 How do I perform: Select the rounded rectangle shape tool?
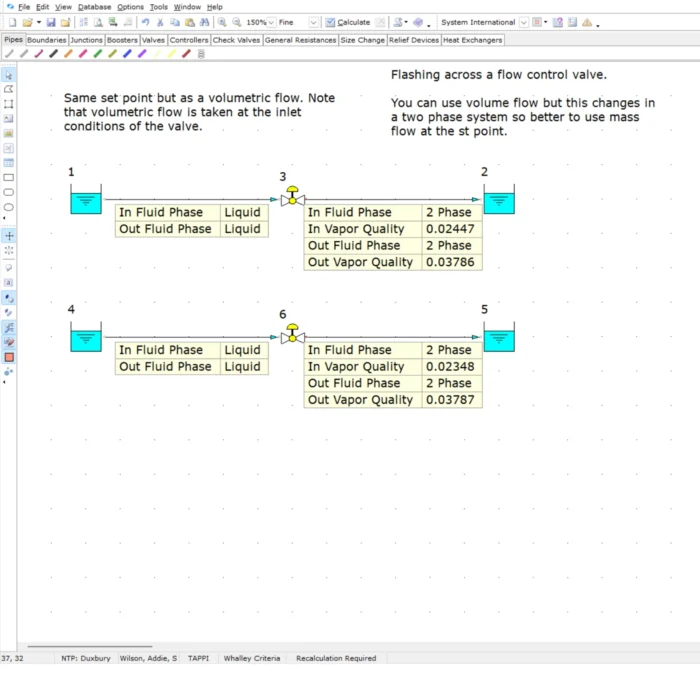coord(9,192)
